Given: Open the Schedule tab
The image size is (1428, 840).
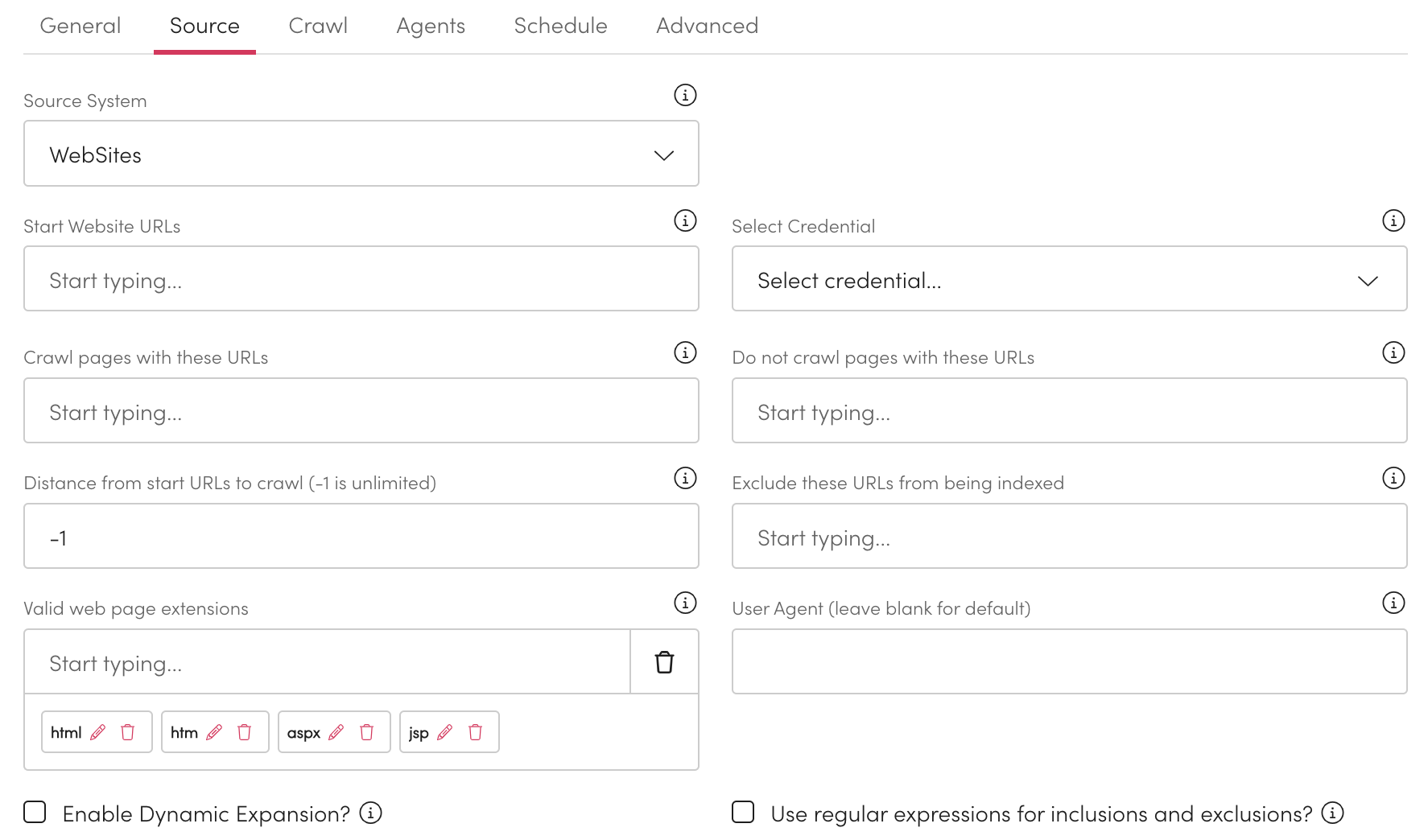Looking at the screenshot, I should (560, 26).
